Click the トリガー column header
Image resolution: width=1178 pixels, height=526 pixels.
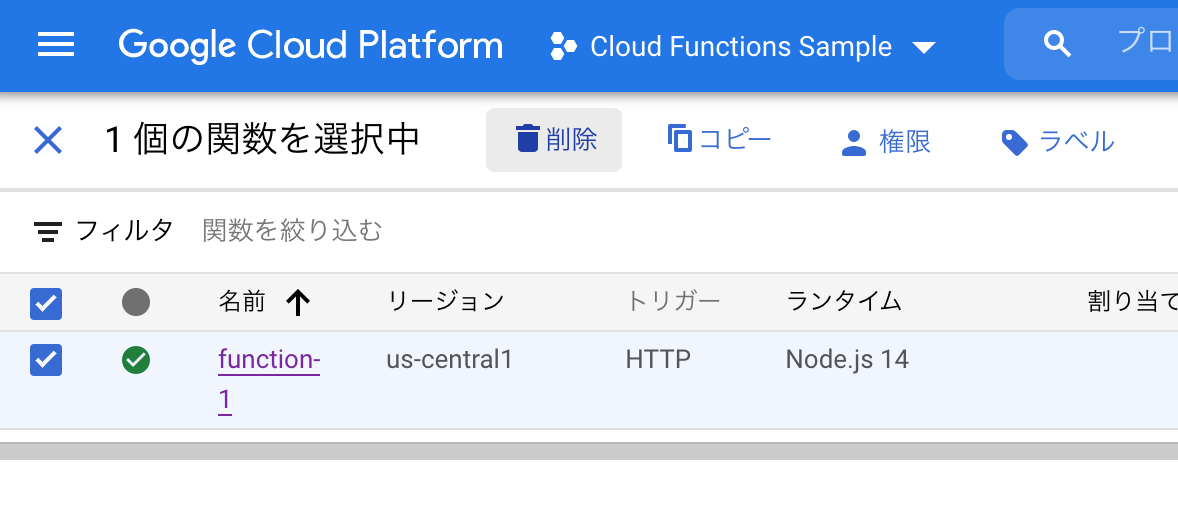pos(673,302)
